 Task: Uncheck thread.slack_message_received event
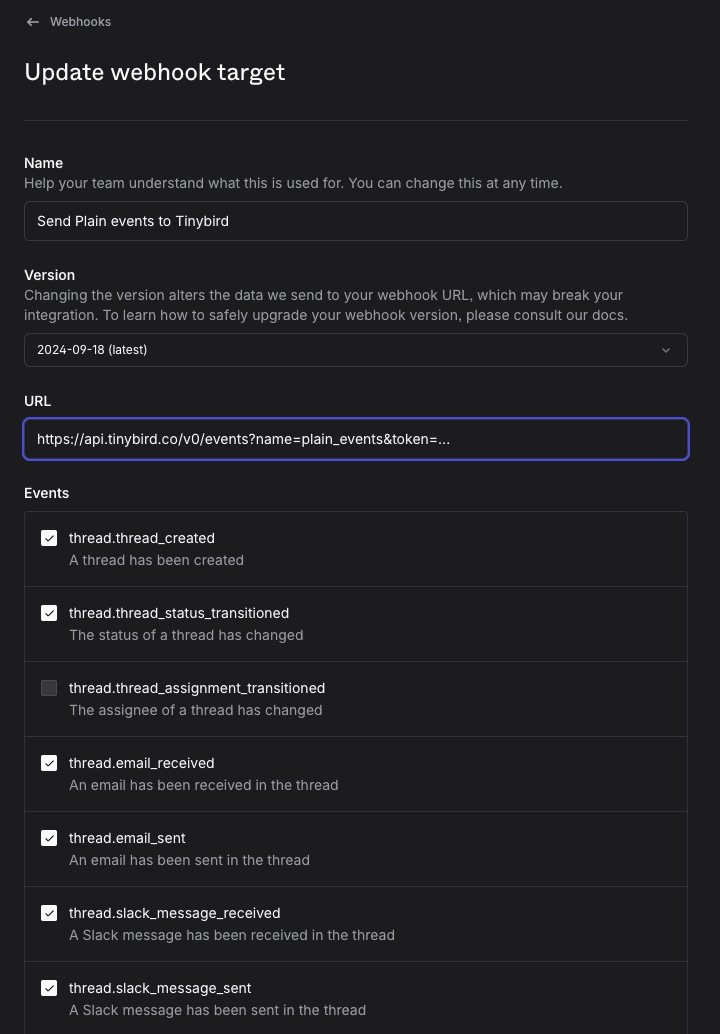coord(49,913)
